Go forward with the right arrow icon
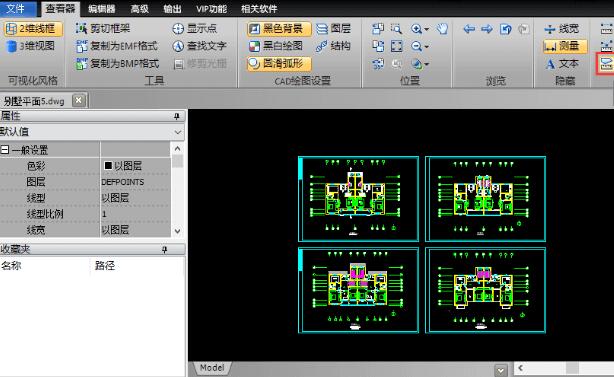The width and height of the screenshot is (614, 377). [487, 29]
